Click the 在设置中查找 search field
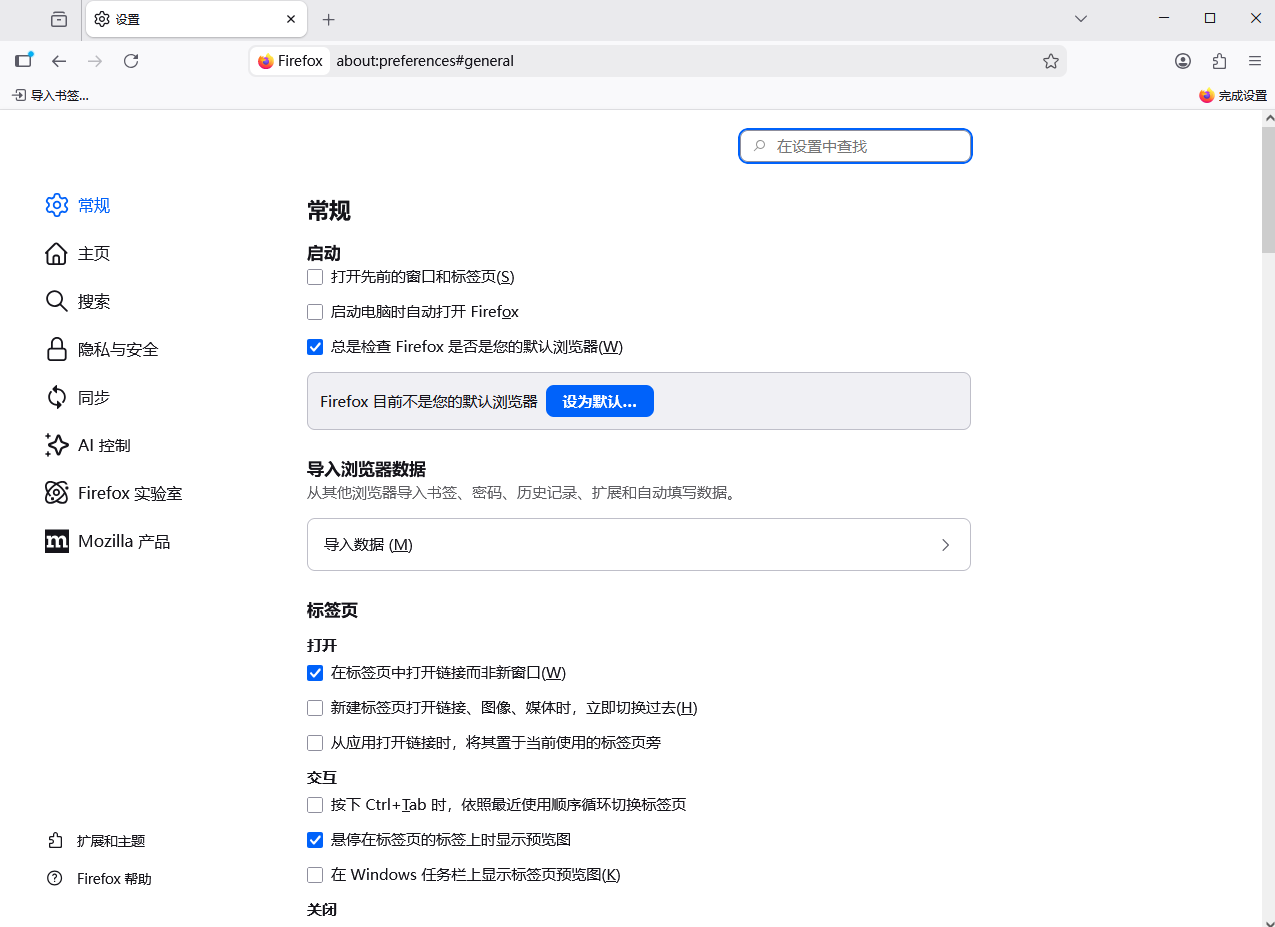Viewport: 1275px width, 927px height. (x=855, y=146)
